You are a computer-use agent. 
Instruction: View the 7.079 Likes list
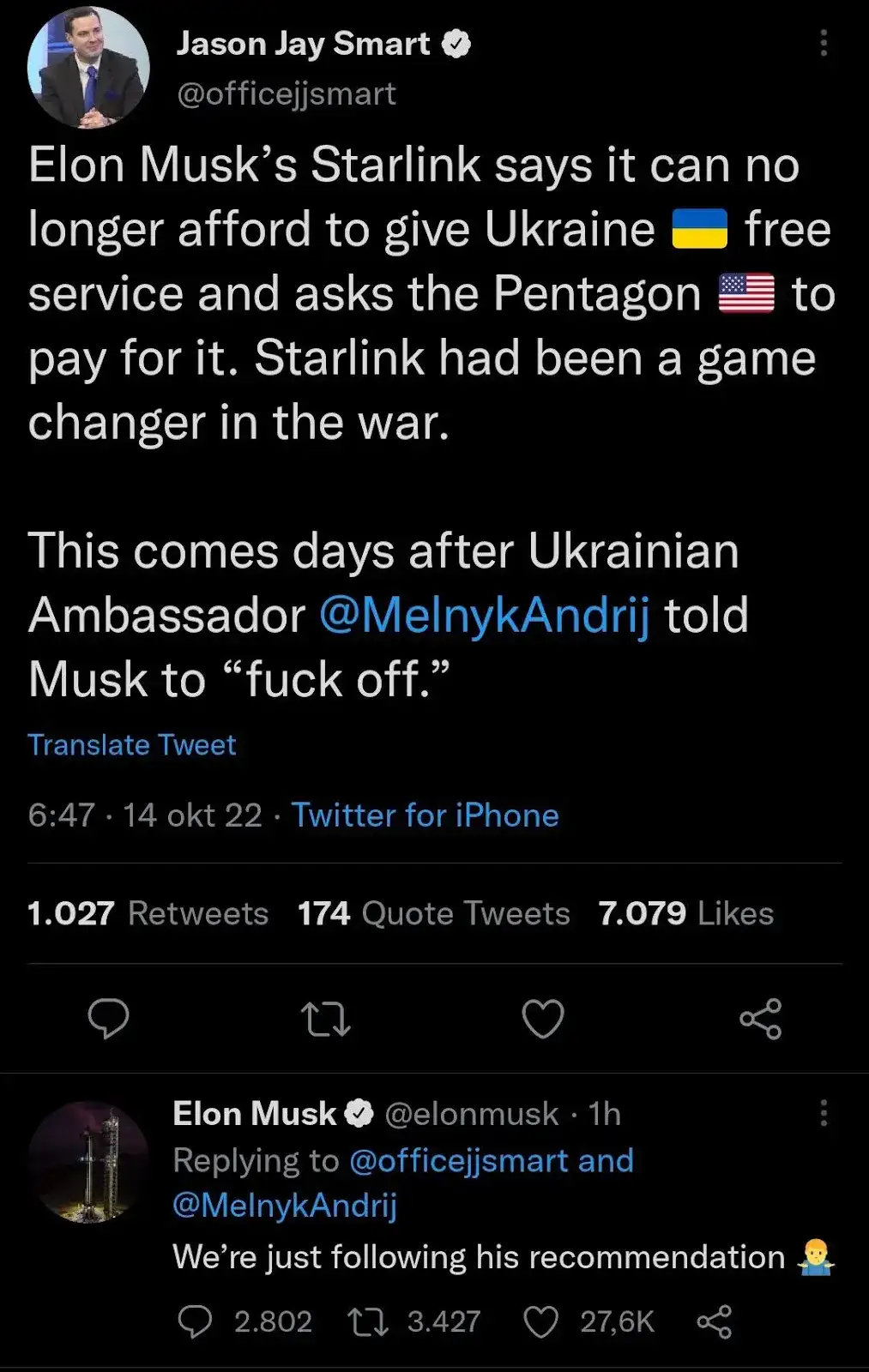(x=685, y=913)
